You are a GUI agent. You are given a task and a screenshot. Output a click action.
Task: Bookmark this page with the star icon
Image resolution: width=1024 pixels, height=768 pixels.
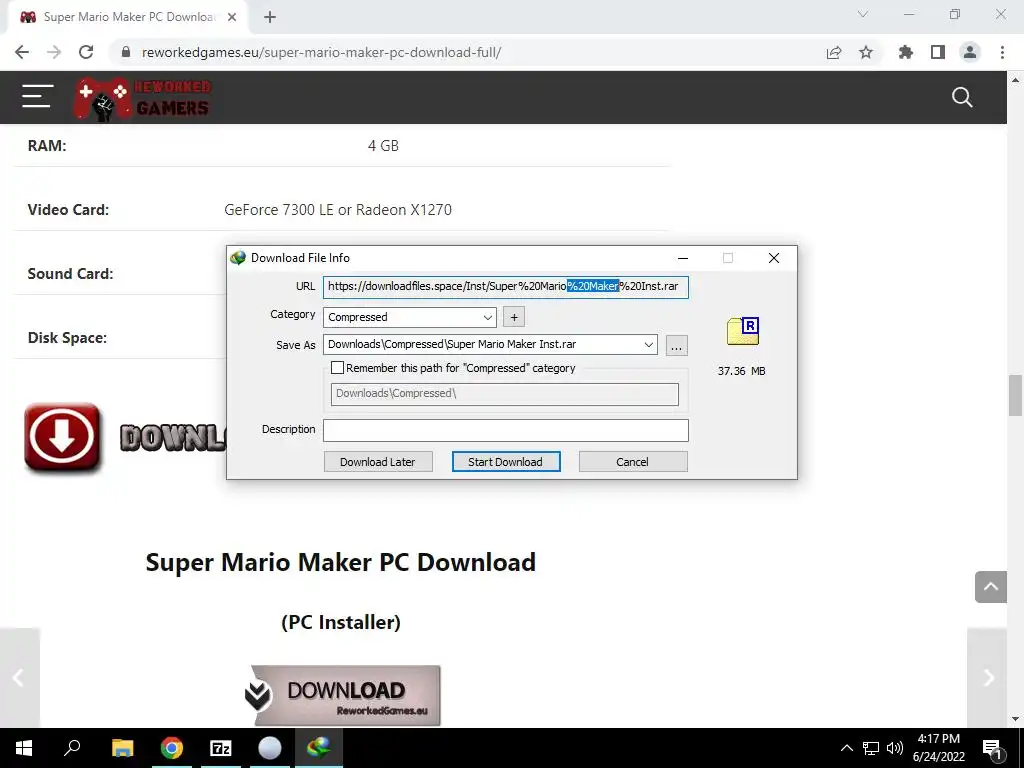click(x=866, y=52)
